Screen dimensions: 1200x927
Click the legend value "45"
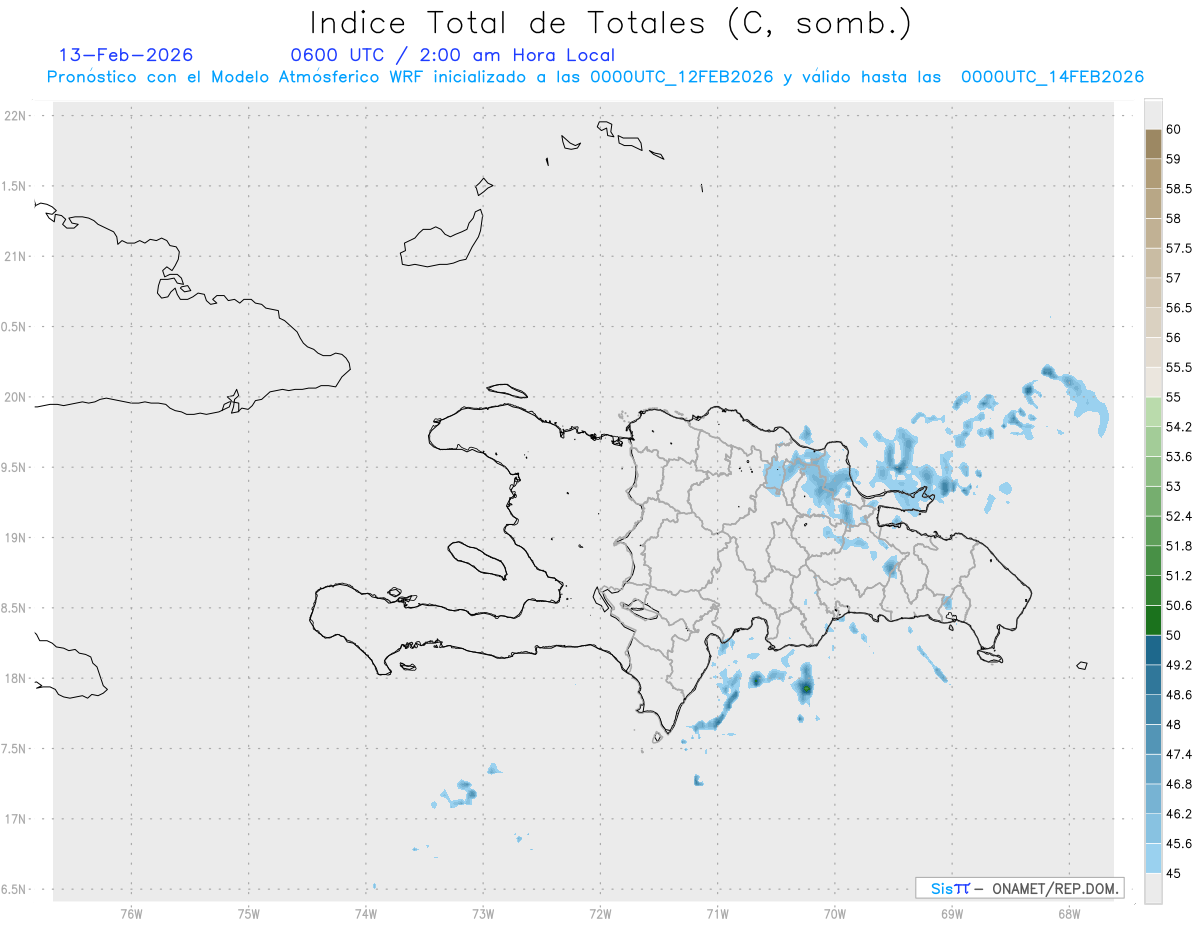[1173, 873]
